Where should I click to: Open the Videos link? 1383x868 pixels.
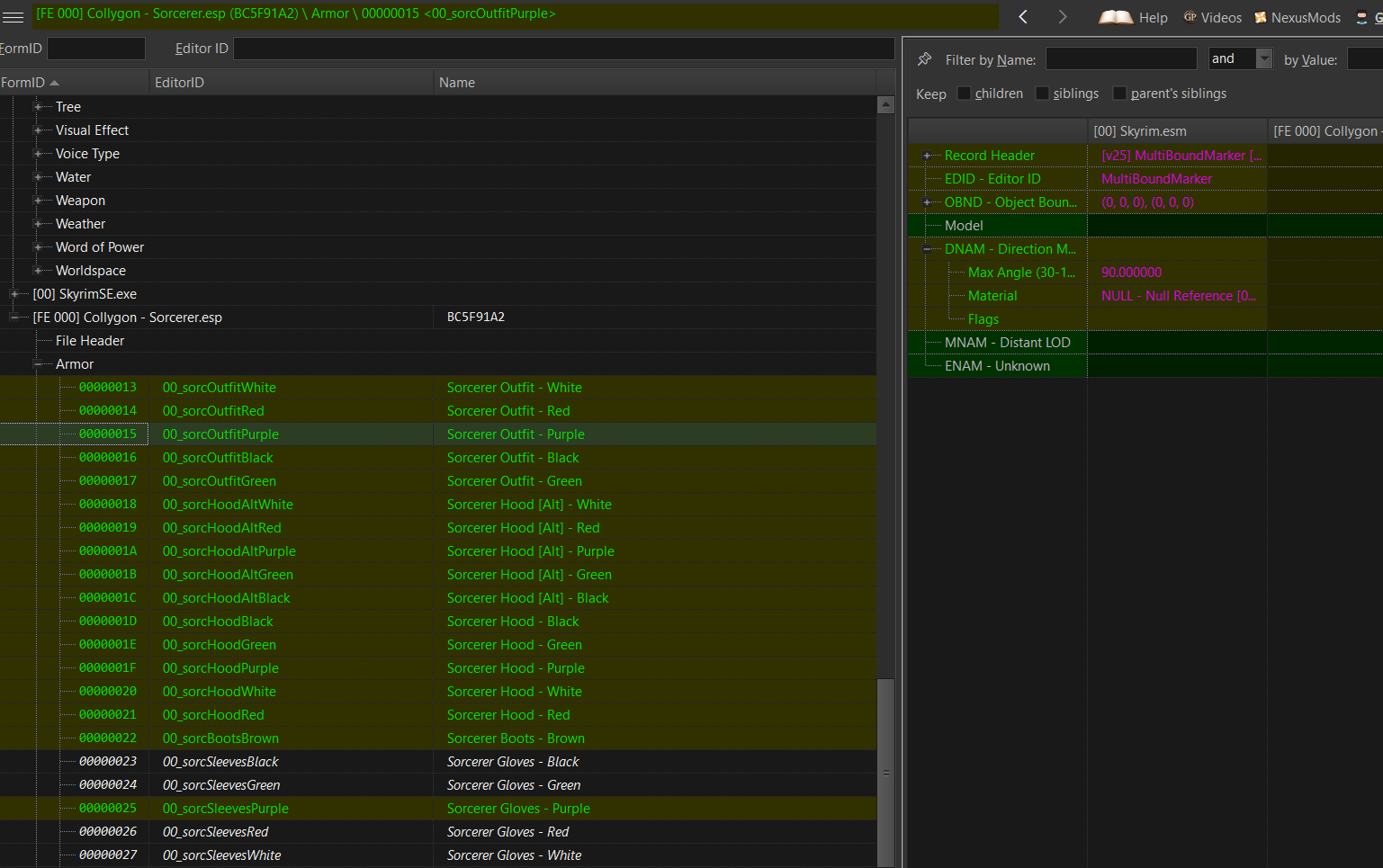point(1212,18)
